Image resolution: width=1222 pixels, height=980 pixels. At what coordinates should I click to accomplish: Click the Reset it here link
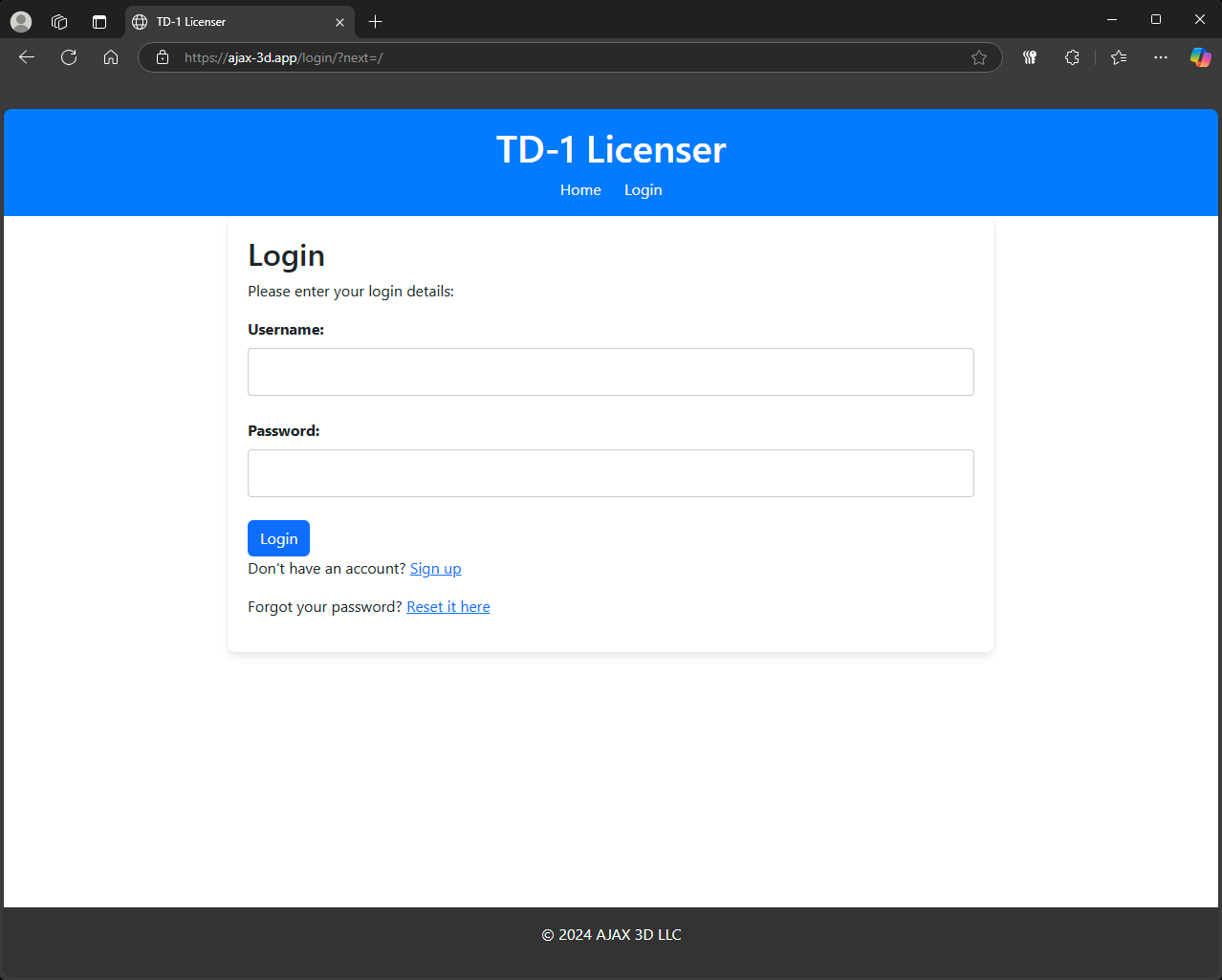click(x=447, y=606)
